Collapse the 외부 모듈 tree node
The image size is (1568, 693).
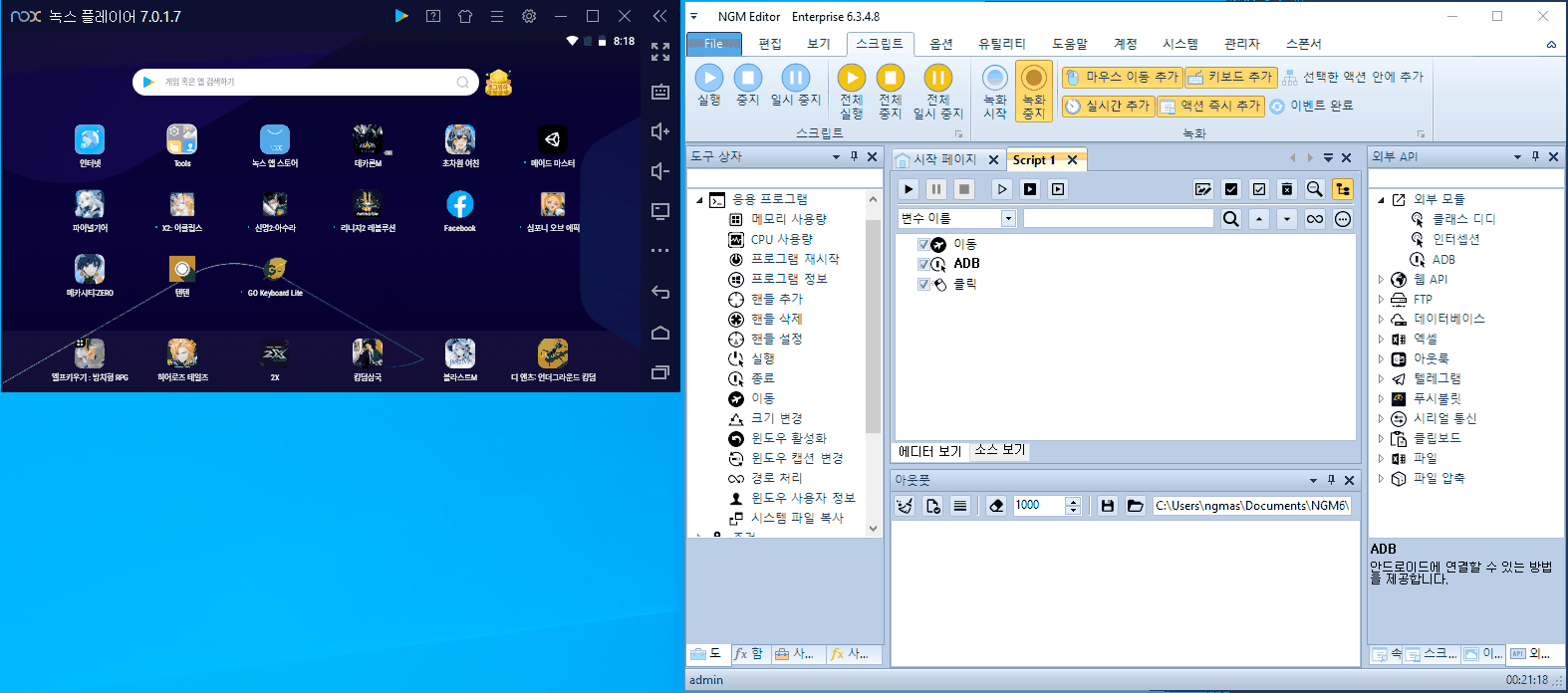[x=1382, y=200]
